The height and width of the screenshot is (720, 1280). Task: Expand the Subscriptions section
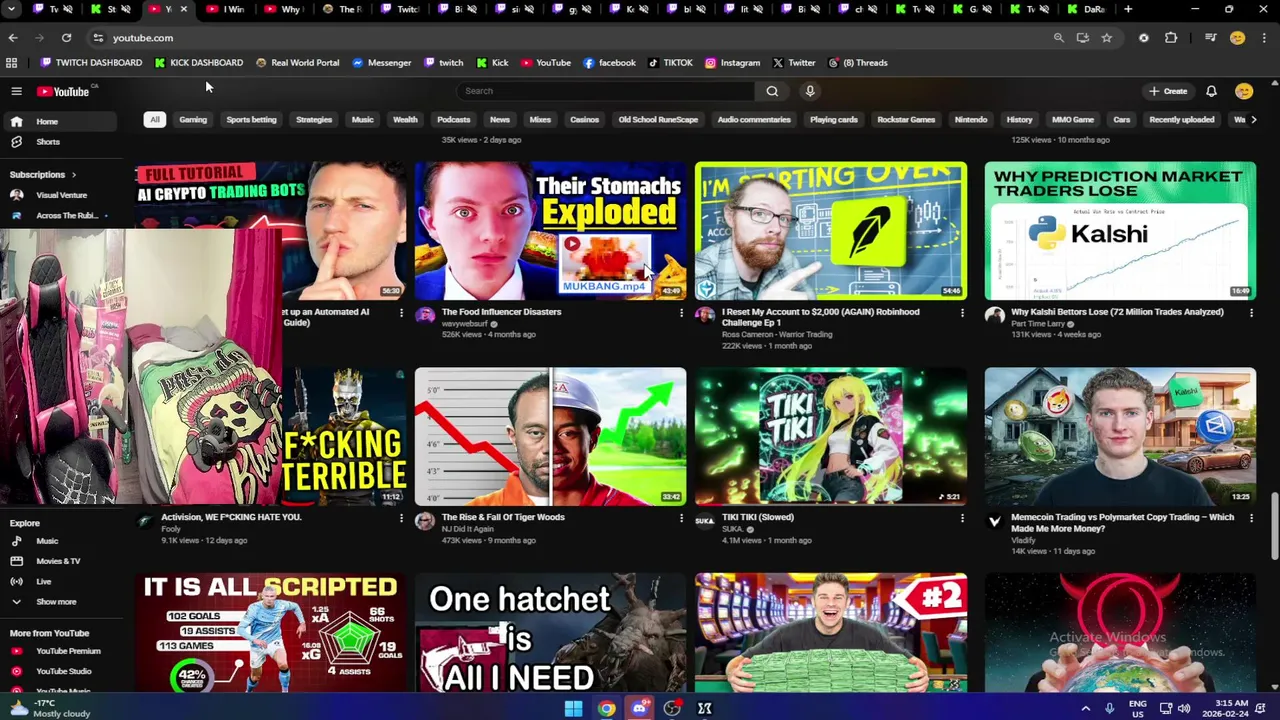pyautogui.click(x=43, y=175)
